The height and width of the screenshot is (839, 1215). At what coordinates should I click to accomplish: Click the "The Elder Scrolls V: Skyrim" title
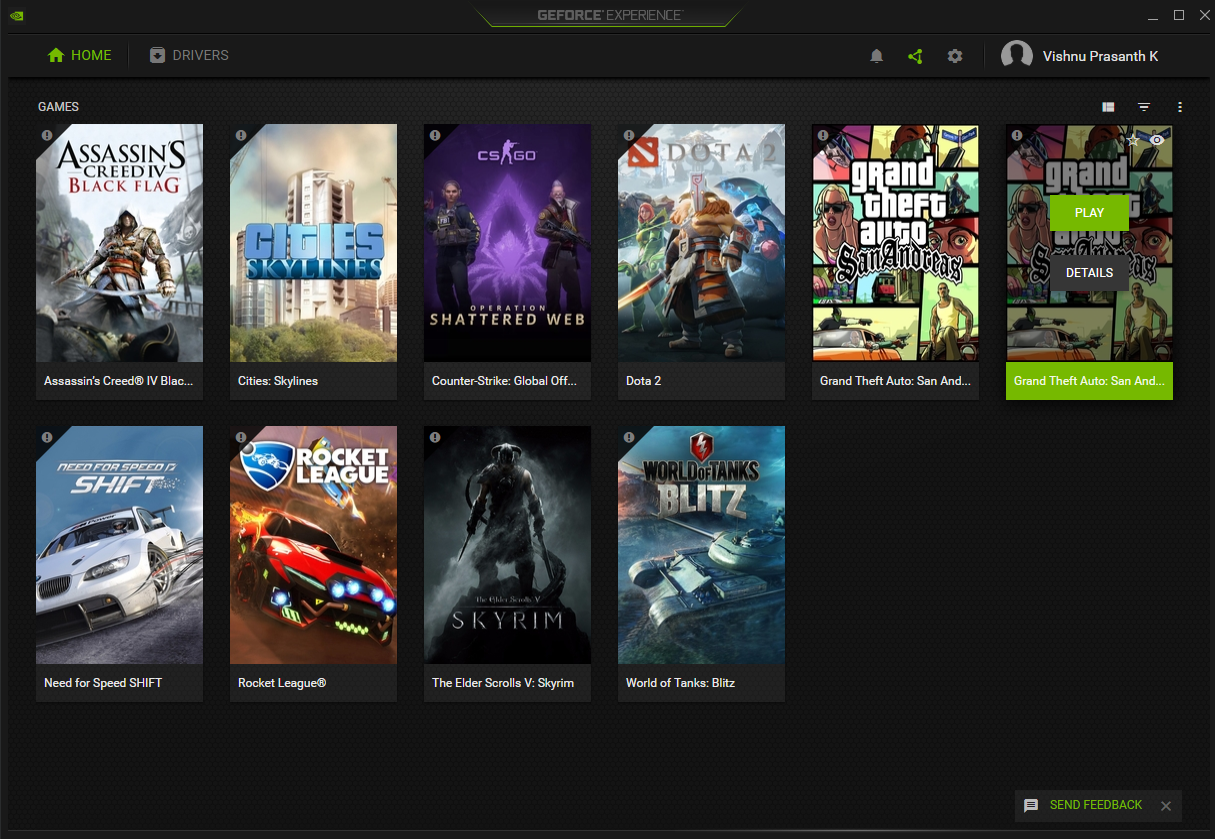(503, 683)
